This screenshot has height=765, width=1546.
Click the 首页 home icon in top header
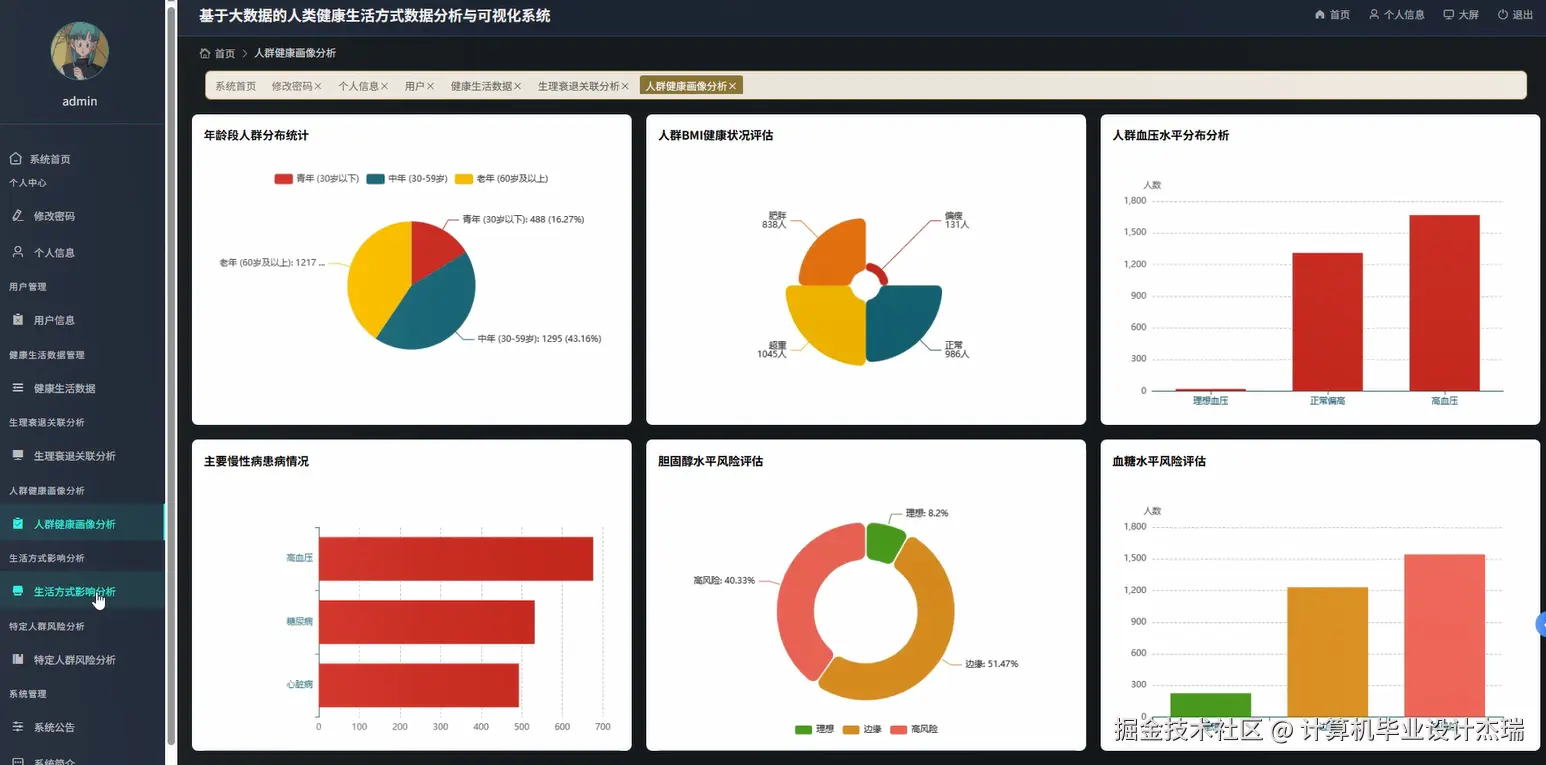[1320, 15]
